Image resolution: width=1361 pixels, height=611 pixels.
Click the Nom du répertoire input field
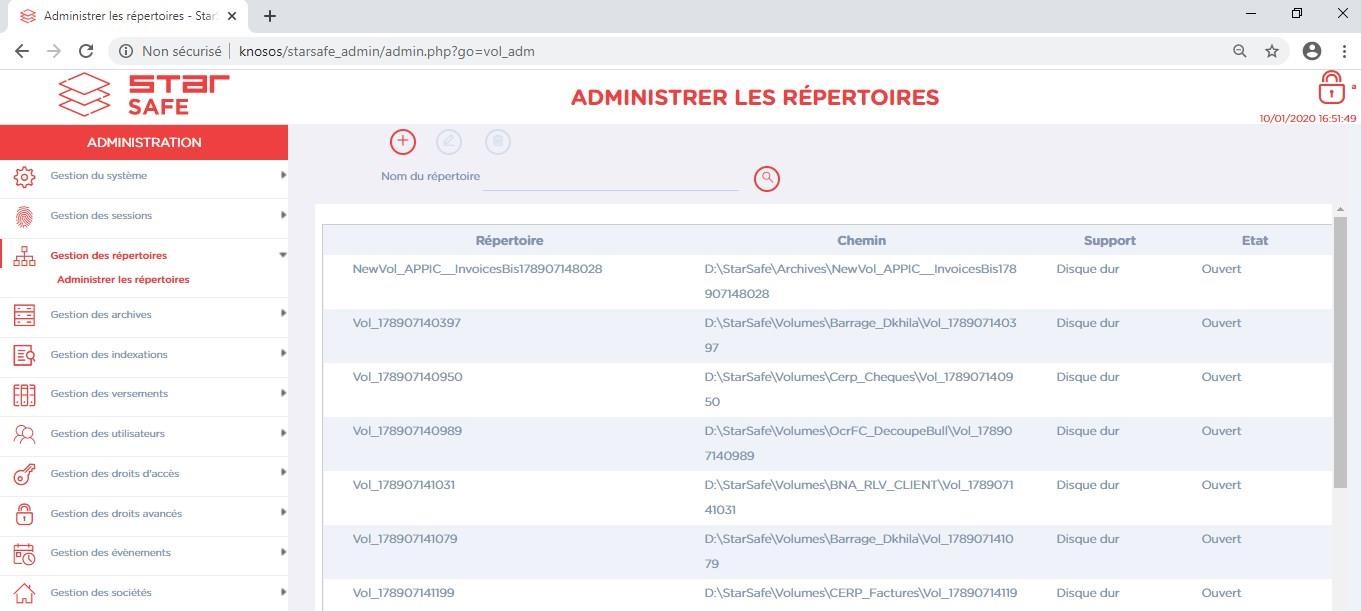[611, 177]
